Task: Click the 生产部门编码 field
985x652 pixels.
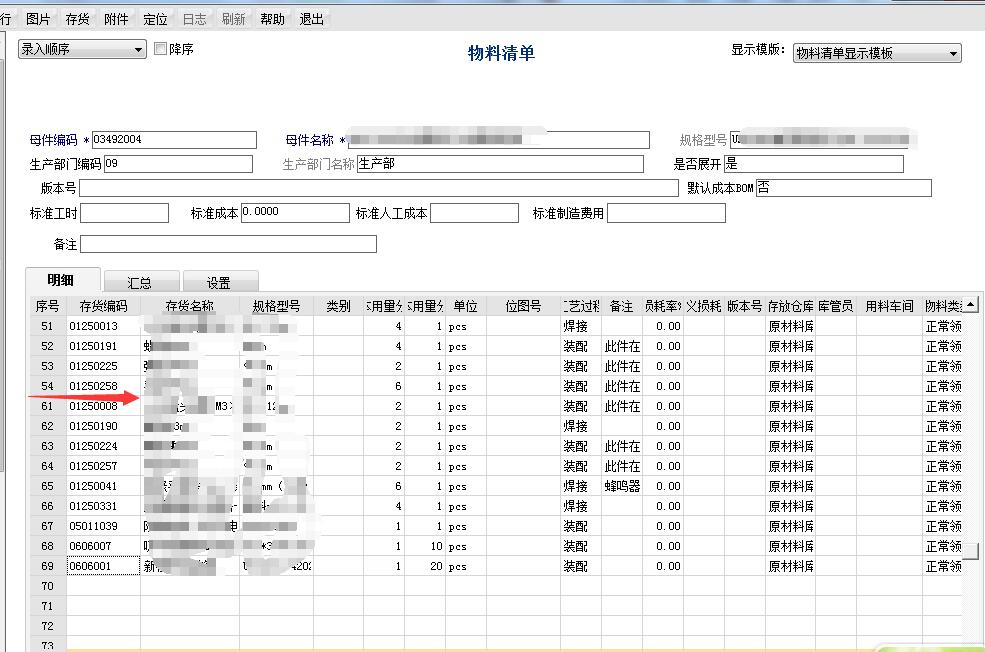Action: [x=178, y=164]
